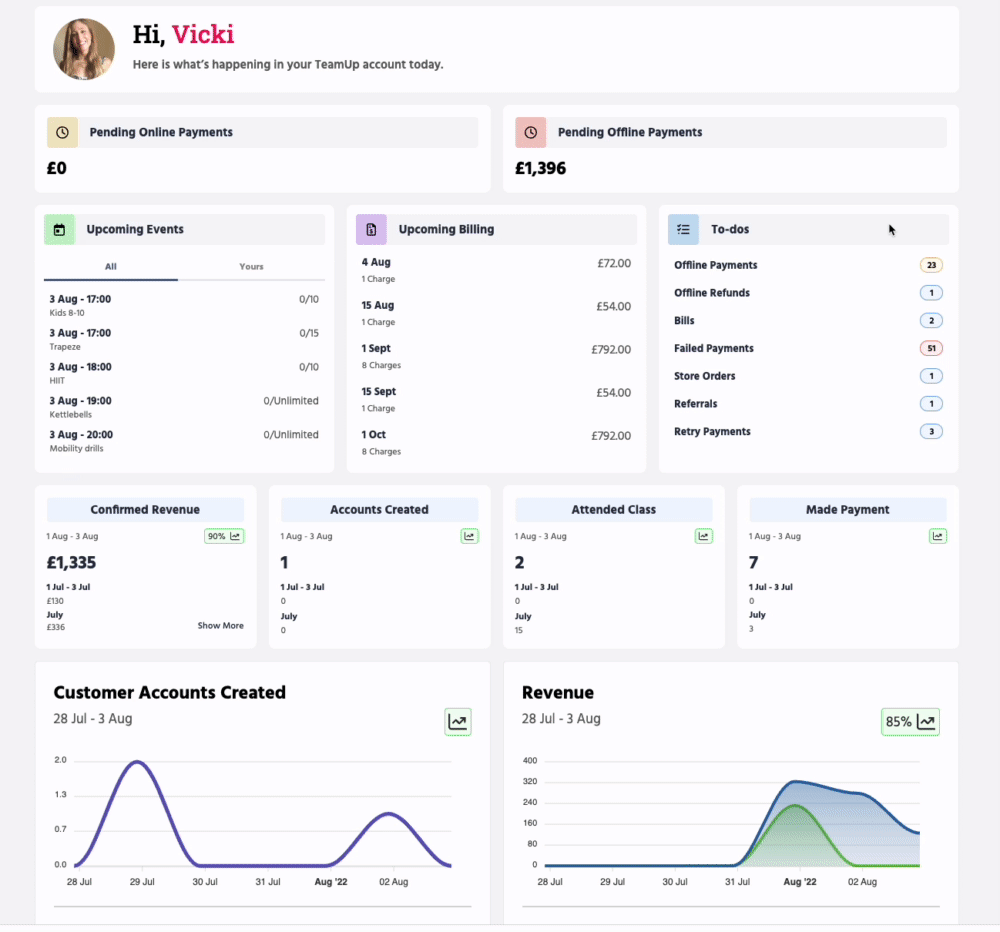Click the Upcoming Billing invoice icon

pos(371,230)
